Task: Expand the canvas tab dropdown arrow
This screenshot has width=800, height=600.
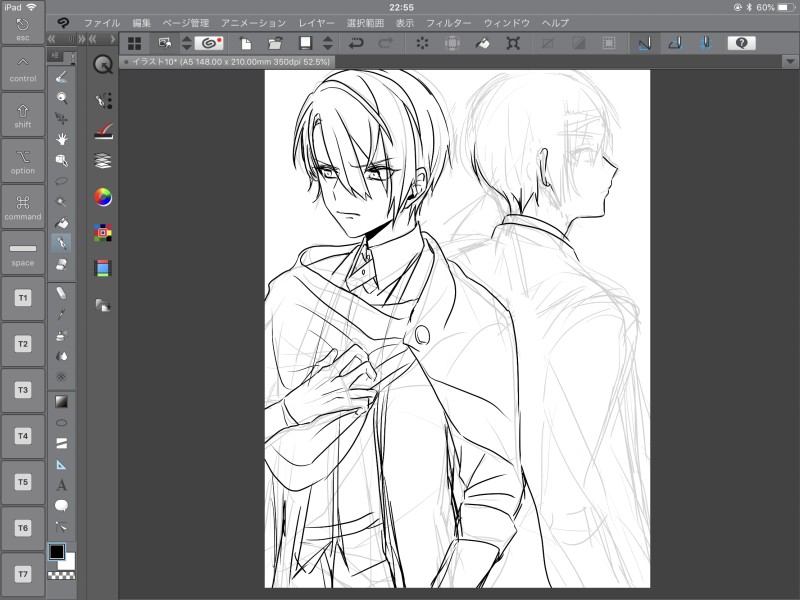Action: click(790, 62)
